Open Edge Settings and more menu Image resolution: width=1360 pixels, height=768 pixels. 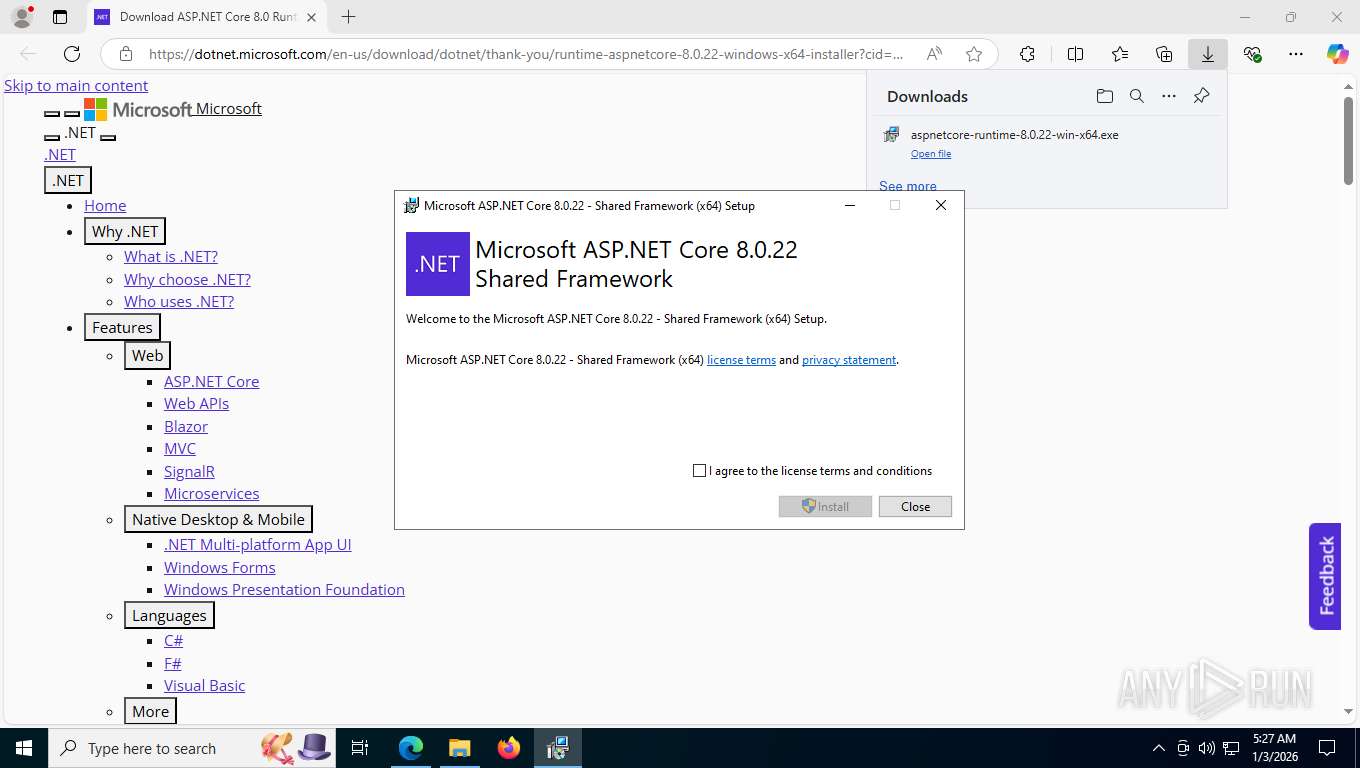point(1296,54)
